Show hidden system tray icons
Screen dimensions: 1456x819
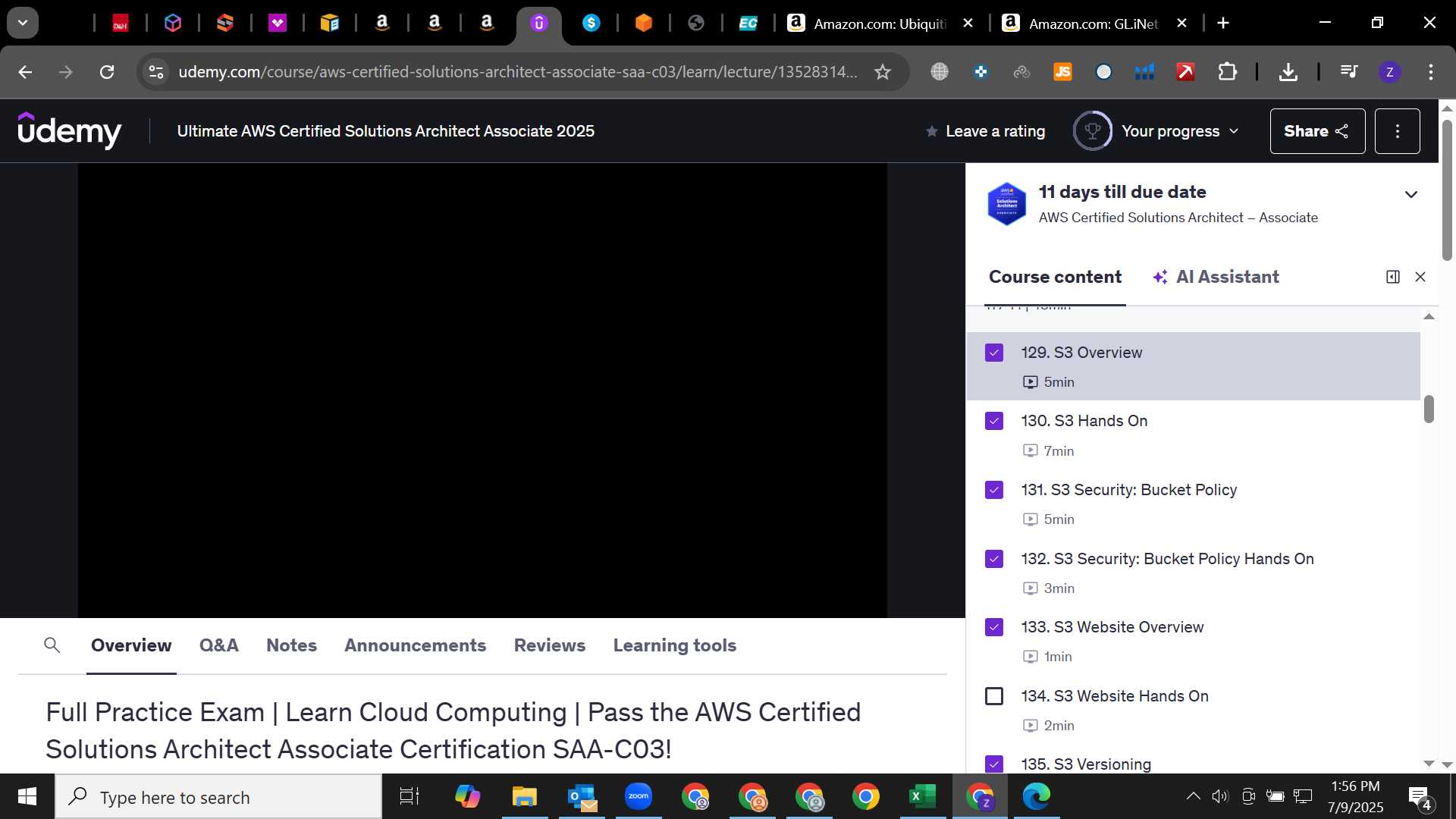coord(1193,796)
